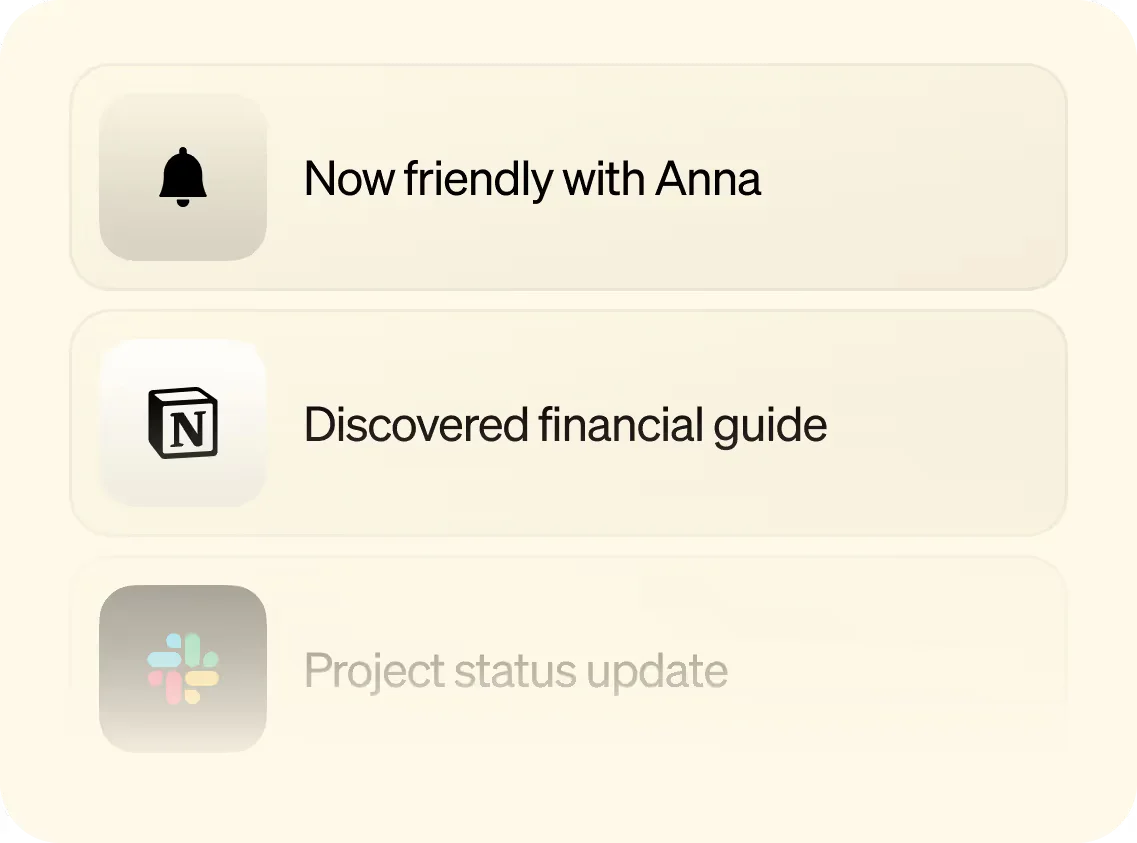Click the name 'Anna' in the first notification
This screenshot has height=843, width=1137.
click(708, 180)
